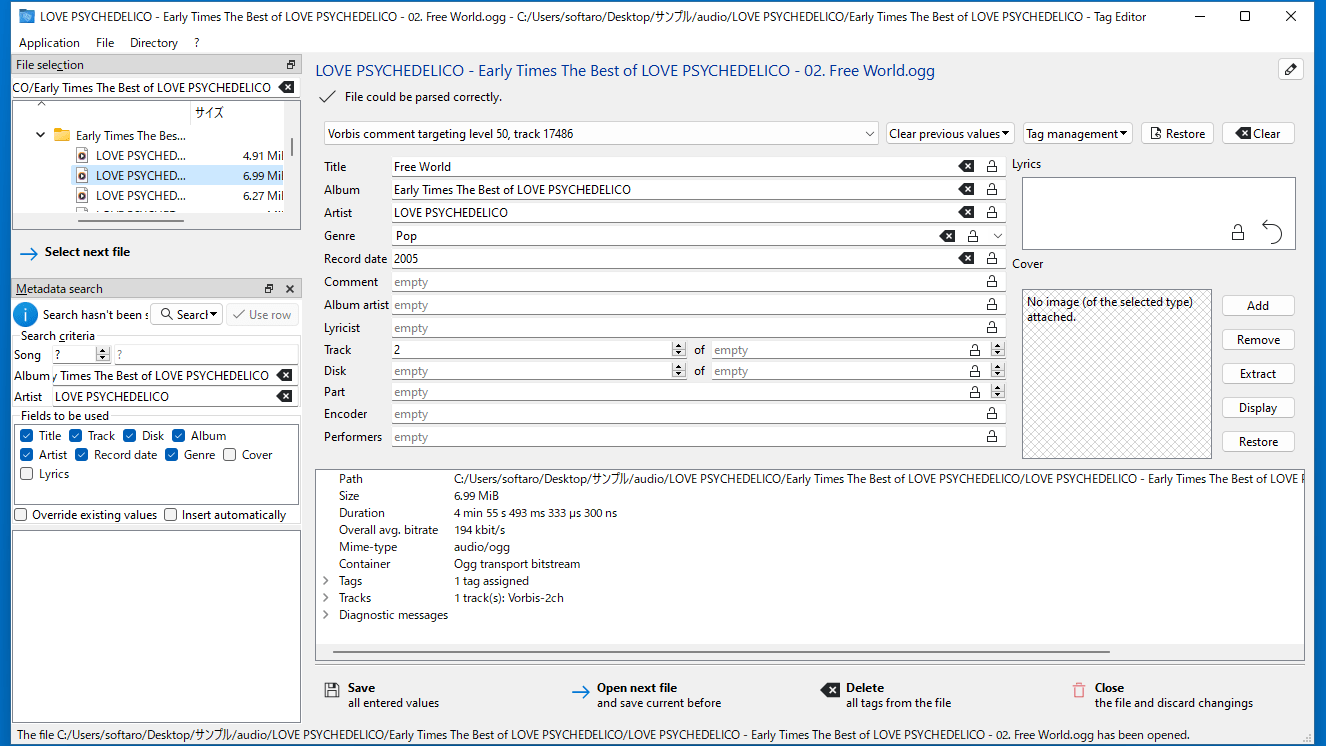Screen dimensions: 1326x746
Task: Select next file link
Action: click(x=75, y=253)
